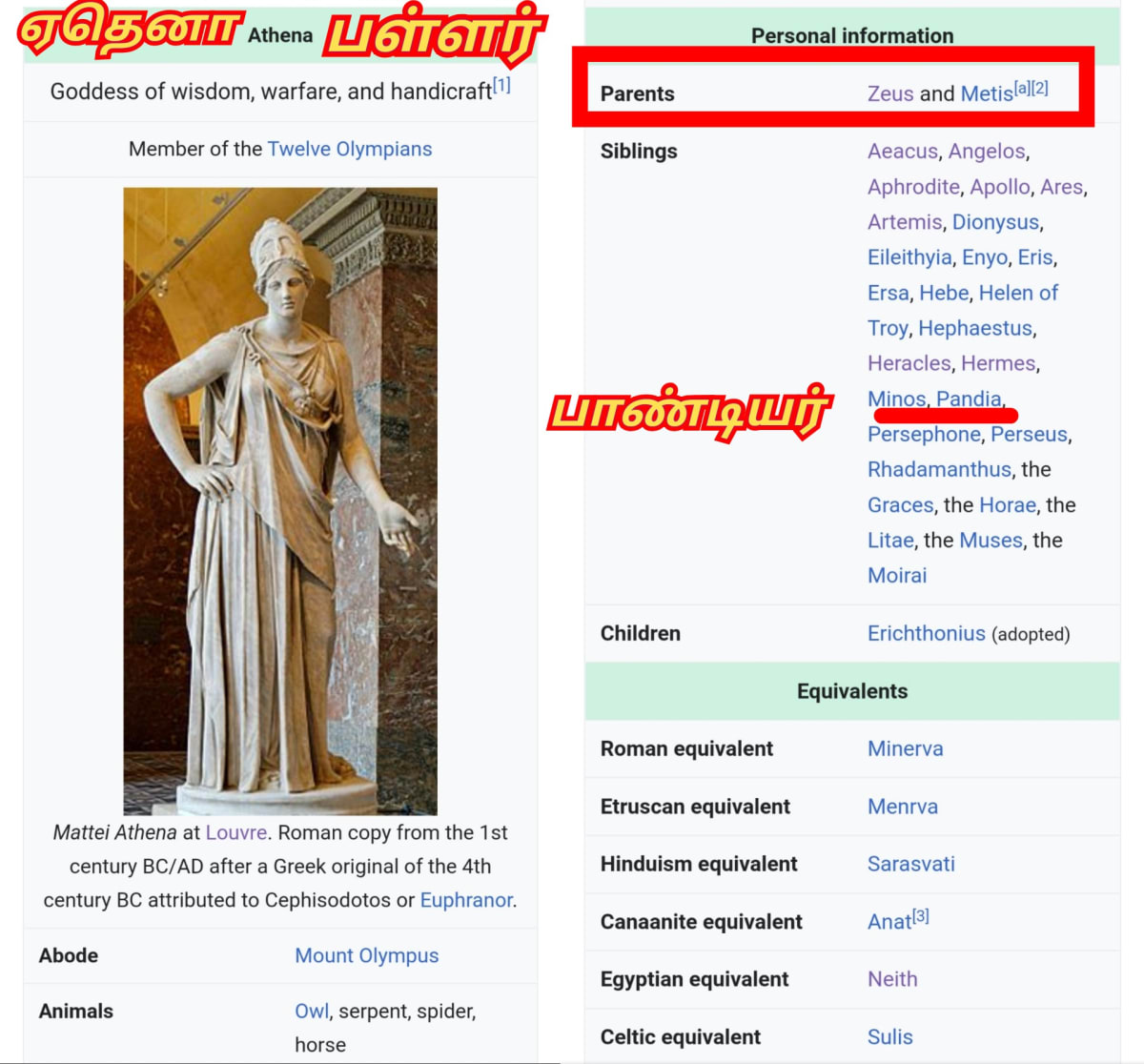The image size is (1144, 1064).
Task: Open citation [2] beside Metis
Action: coord(1040,88)
